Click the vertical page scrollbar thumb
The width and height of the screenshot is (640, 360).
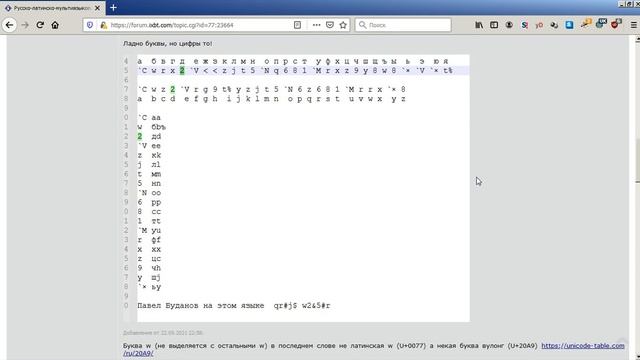point(638,161)
